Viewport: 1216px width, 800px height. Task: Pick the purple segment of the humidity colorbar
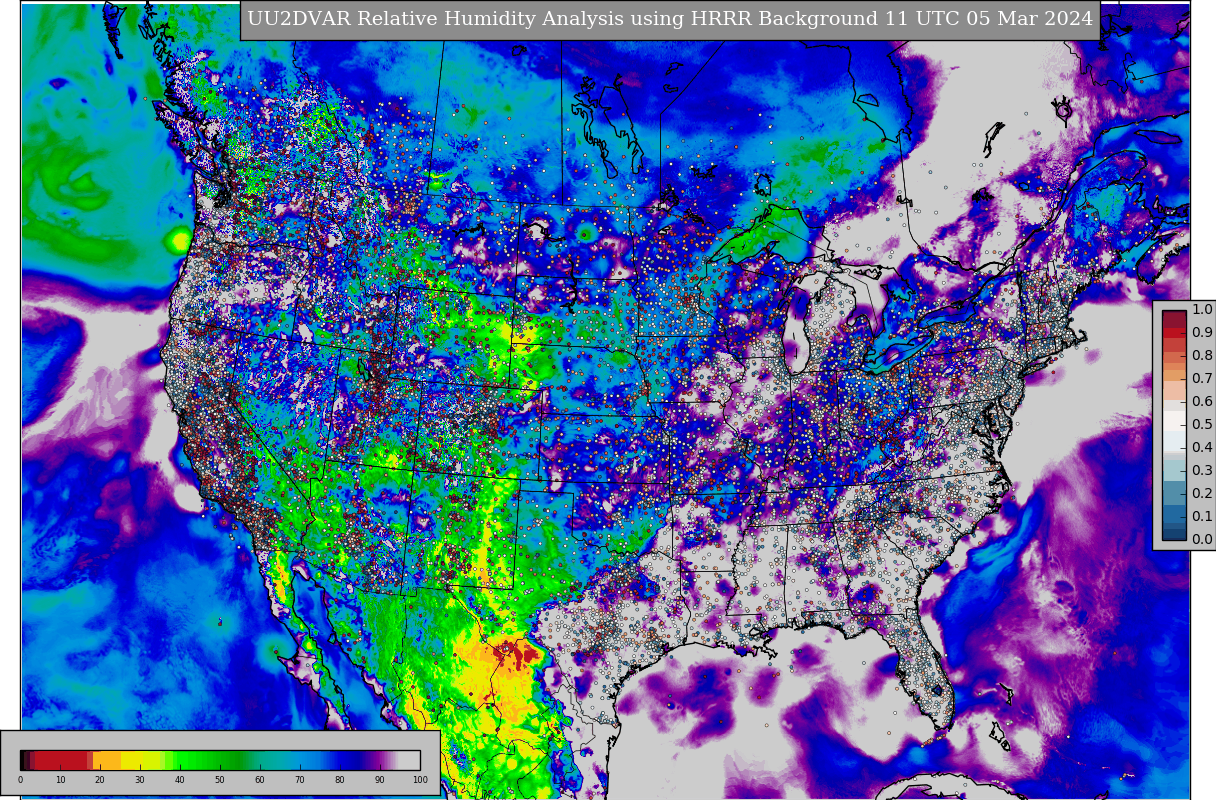tap(375, 760)
